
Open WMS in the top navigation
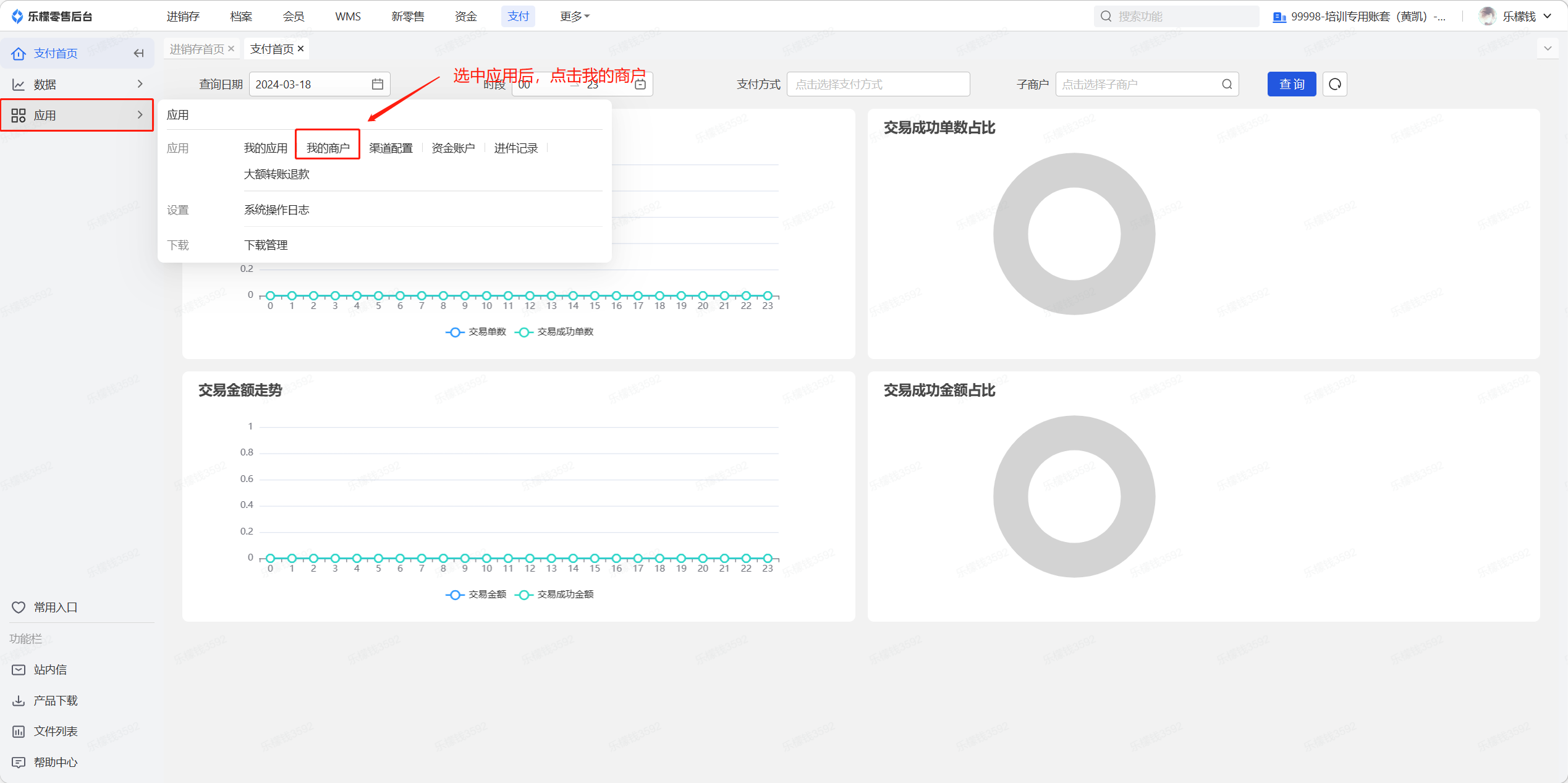[348, 17]
